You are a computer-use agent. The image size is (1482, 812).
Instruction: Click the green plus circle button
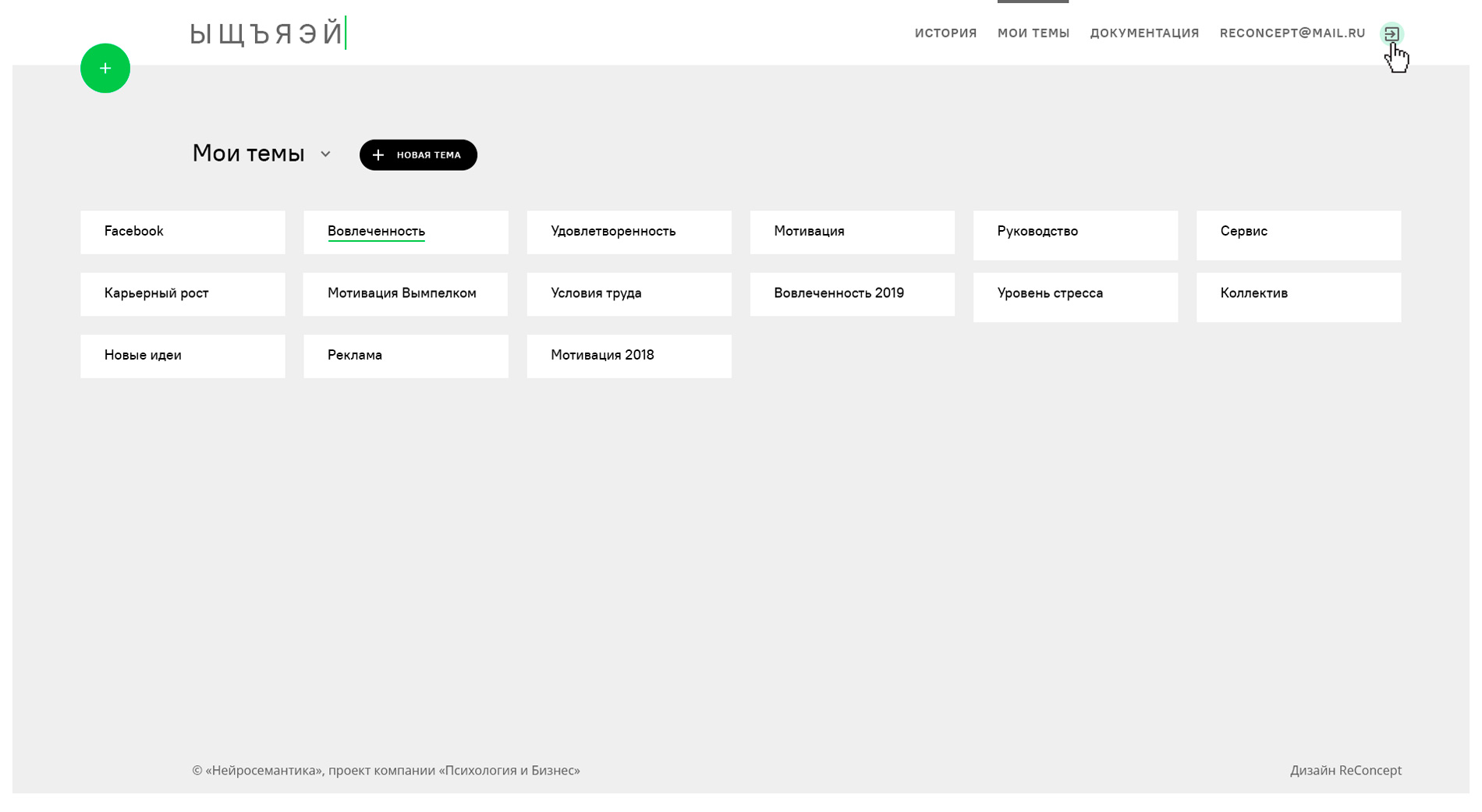pyautogui.click(x=105, y=69)
